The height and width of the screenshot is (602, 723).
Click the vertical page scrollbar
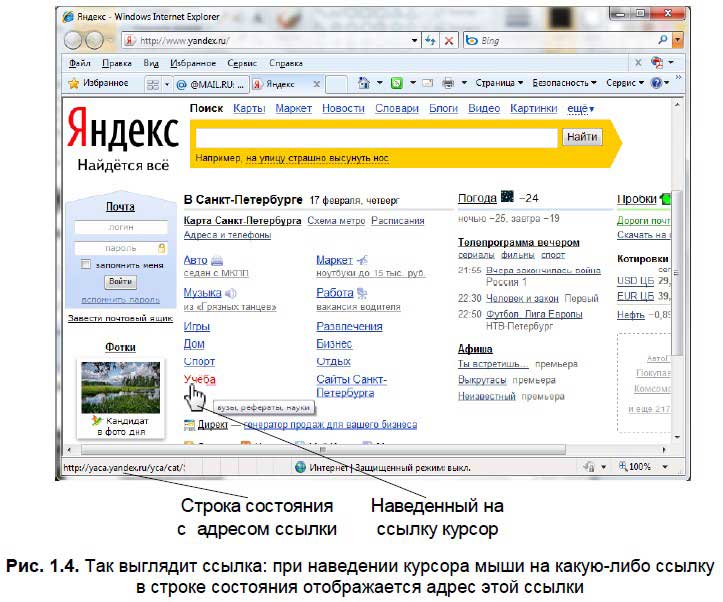tap(677, 272)
